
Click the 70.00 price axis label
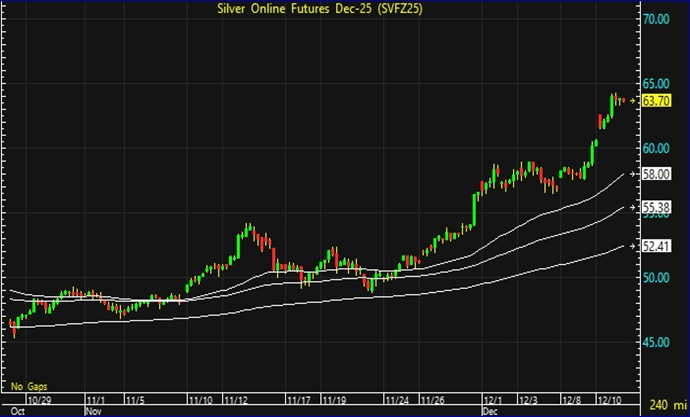[x=656, y=19]
